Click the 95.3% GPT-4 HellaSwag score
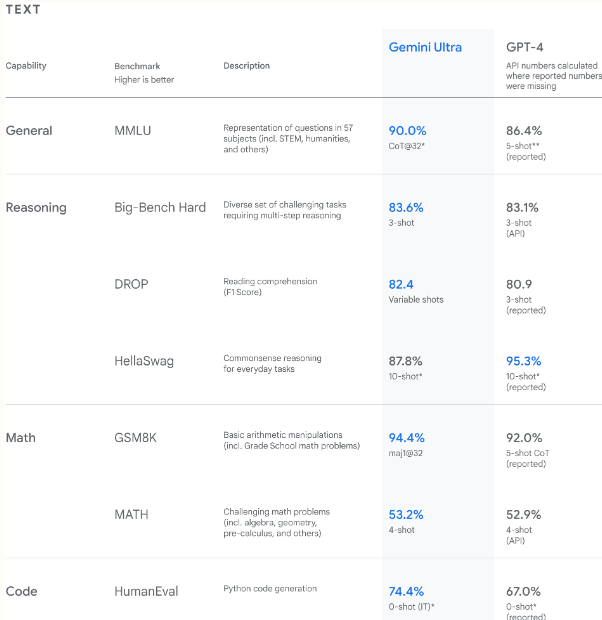602x620 pixels. (x=524, y=361)
